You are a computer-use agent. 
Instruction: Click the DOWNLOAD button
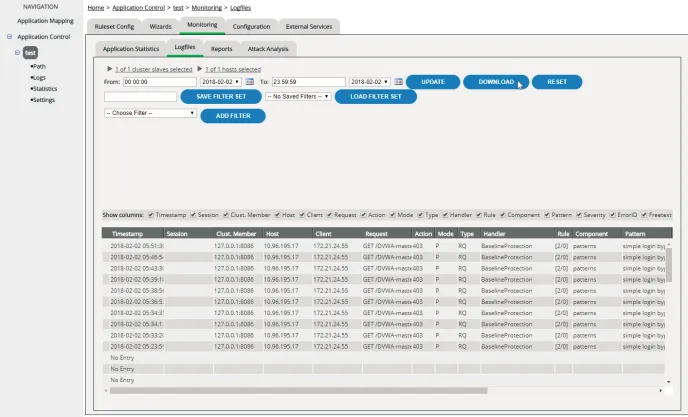pos(496,82)
